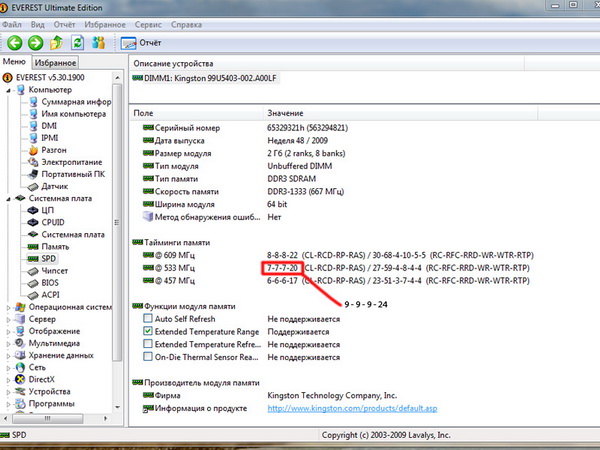
Task: Click the Значение column header
Action: [x=400, y=113]
